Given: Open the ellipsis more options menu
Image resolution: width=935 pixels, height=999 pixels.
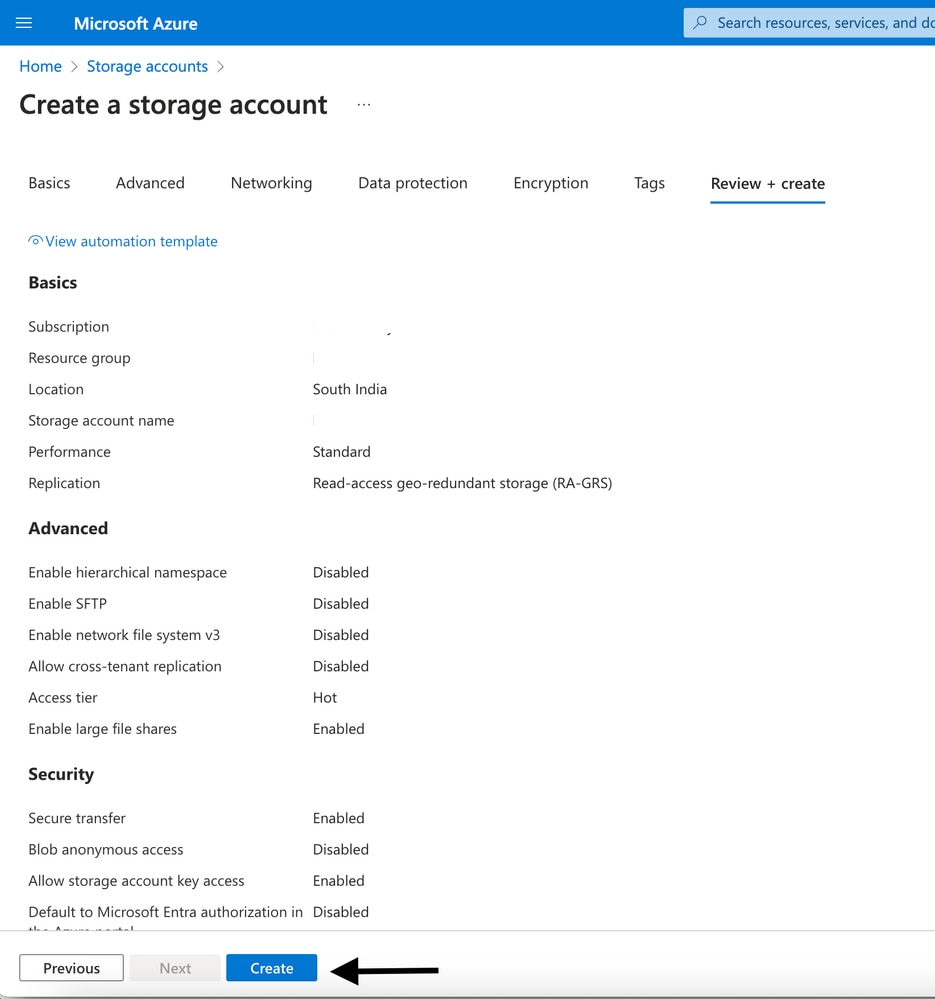Looking at the screenshot, I should tap(364, 104).
